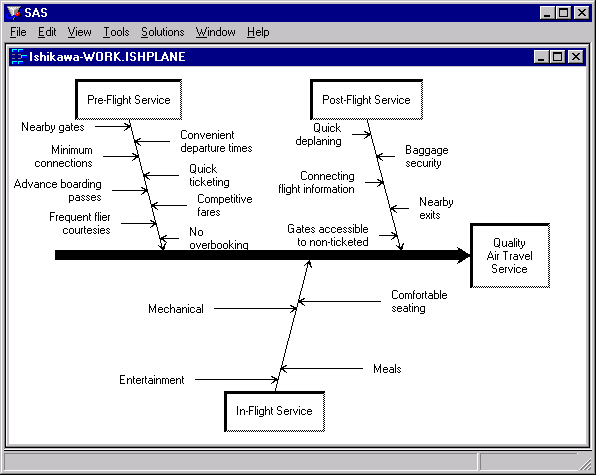Open the Window menu
596x475 pixels.
pos(216,32)
